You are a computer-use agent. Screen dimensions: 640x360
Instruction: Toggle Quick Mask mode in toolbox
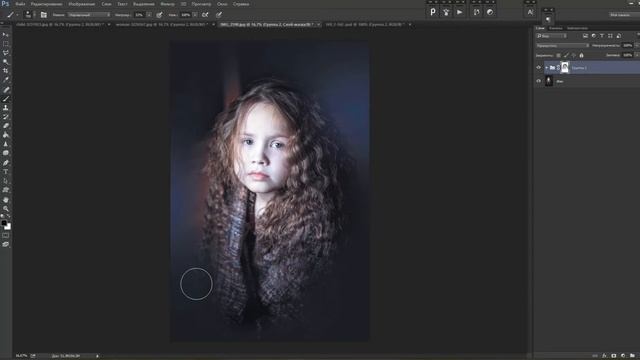[x=6, y=236]
